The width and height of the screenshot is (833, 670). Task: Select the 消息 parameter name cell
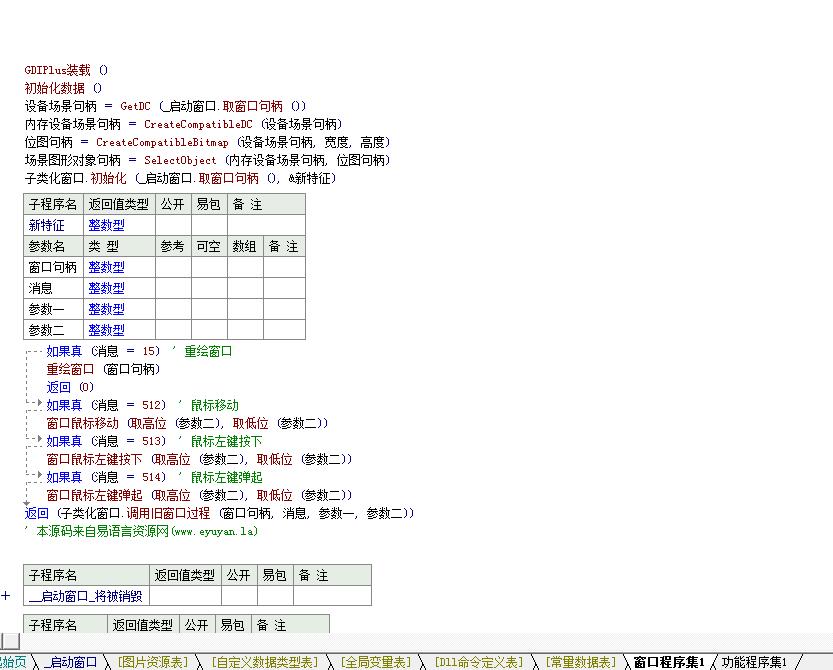(54, 288)
